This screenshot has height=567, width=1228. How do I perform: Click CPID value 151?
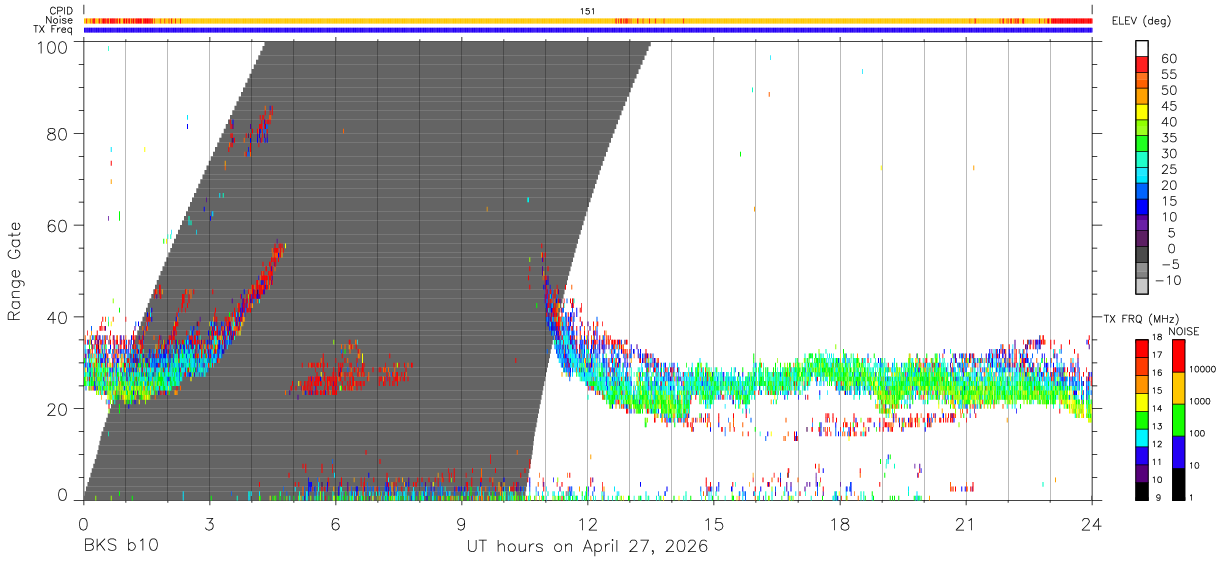coord(588,10)
